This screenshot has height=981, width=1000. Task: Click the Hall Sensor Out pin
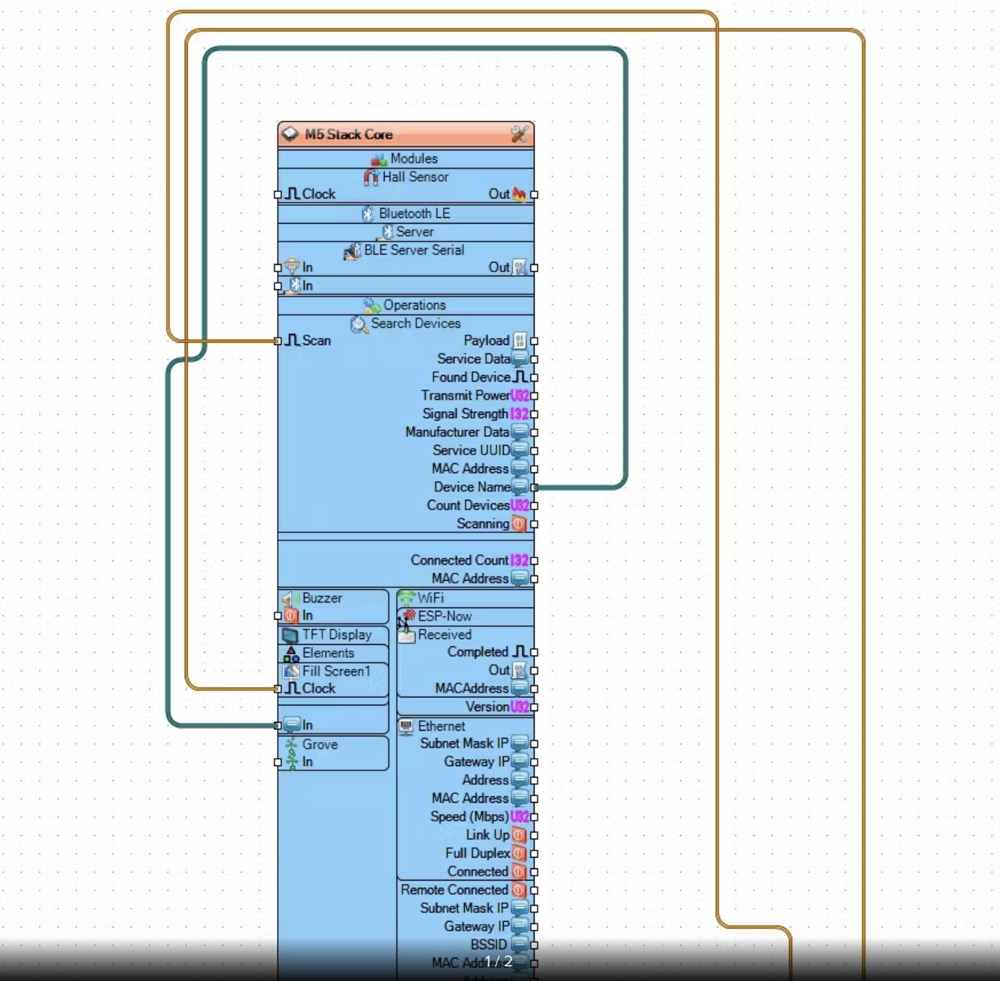534,195
